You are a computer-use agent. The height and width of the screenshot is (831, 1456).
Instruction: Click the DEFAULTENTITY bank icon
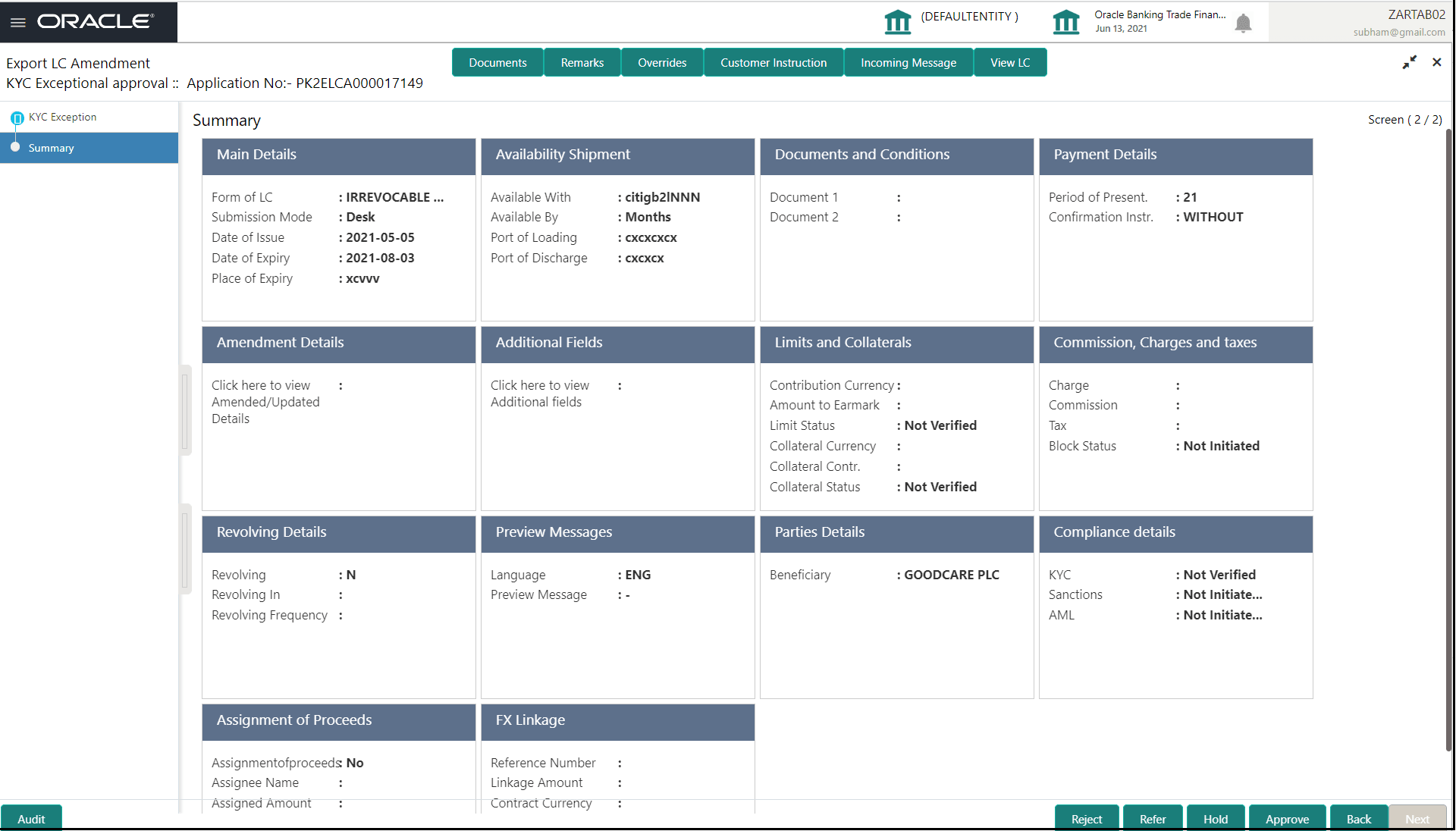[898, 22]
